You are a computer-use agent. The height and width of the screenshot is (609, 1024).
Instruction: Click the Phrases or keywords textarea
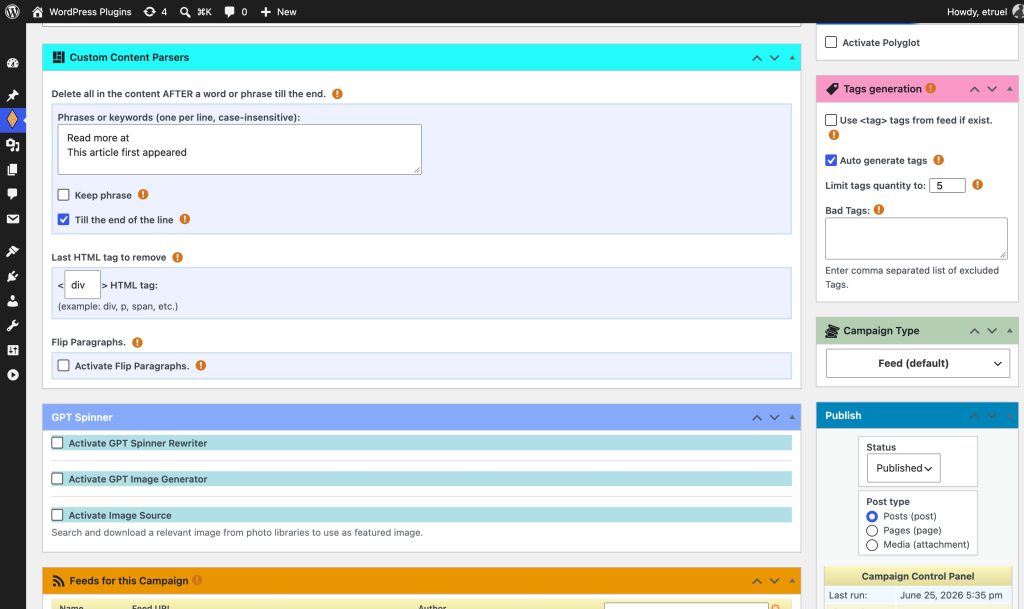coord(240,149)
